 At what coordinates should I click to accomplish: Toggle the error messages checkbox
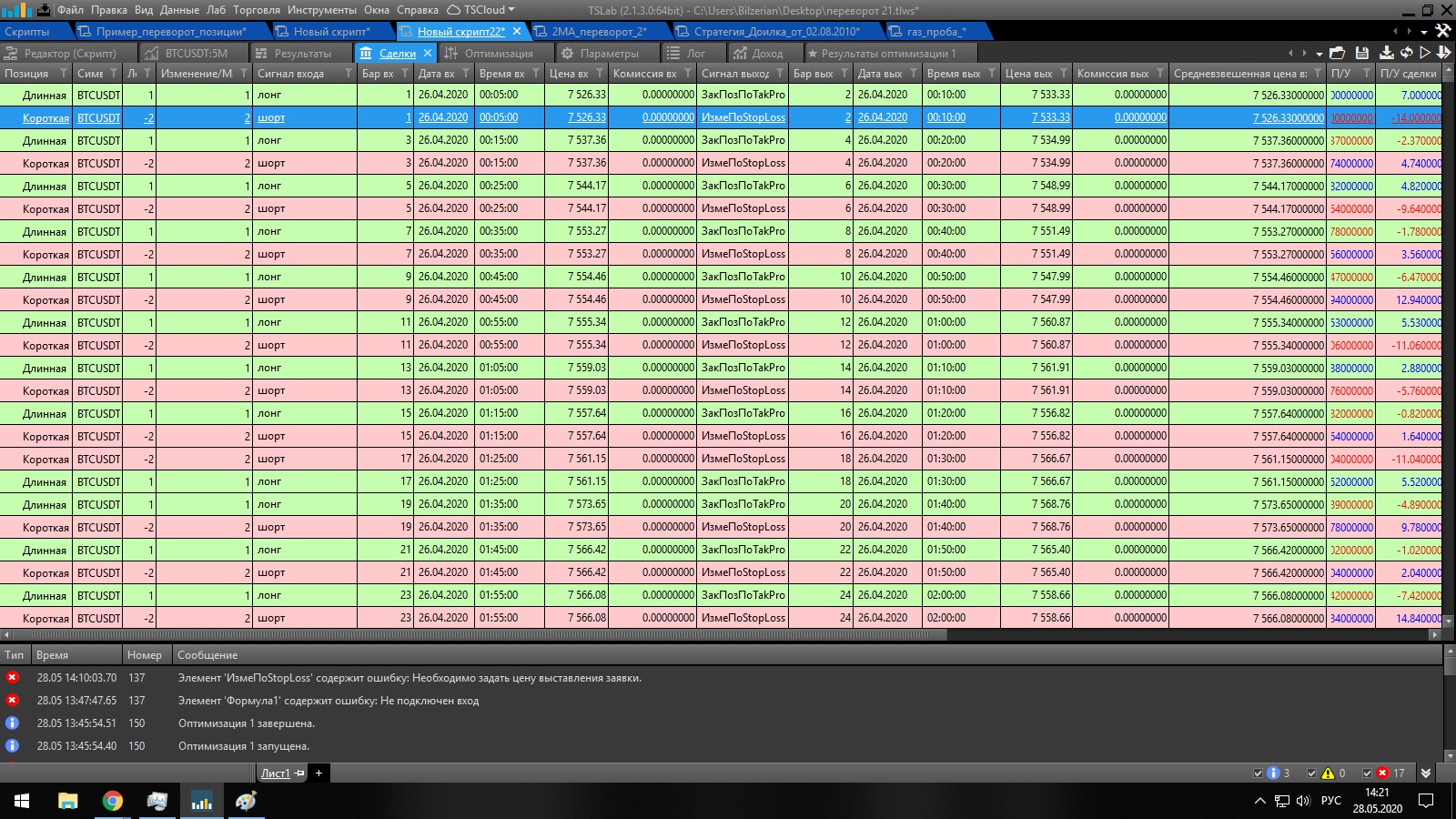point(1367,773)
